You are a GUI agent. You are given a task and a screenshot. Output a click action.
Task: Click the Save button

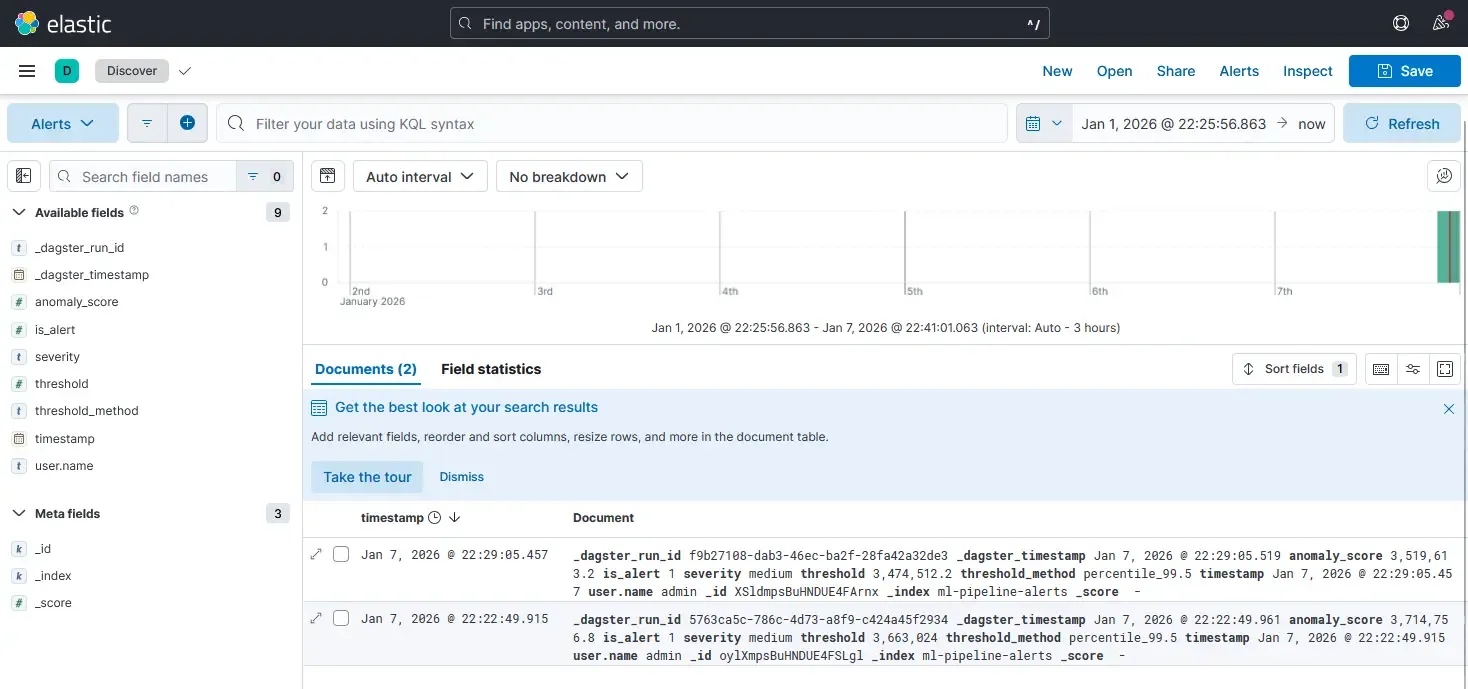pos(1404,71)
